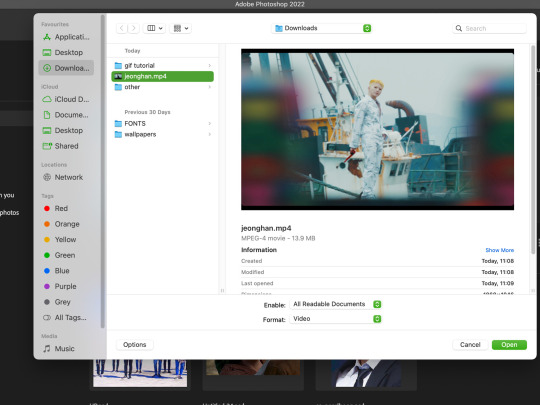
Task: Go back with the left arrow
Action: (122, 28)
